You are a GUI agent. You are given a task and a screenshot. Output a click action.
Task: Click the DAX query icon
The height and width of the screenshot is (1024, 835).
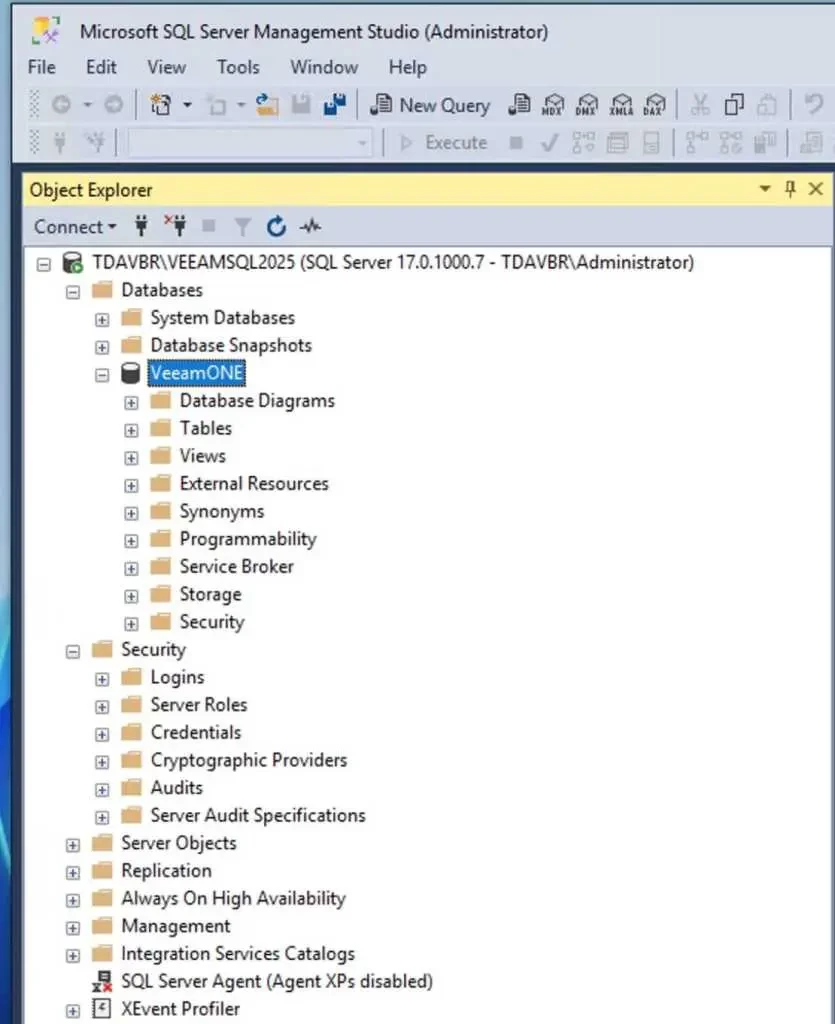point(654,105)
